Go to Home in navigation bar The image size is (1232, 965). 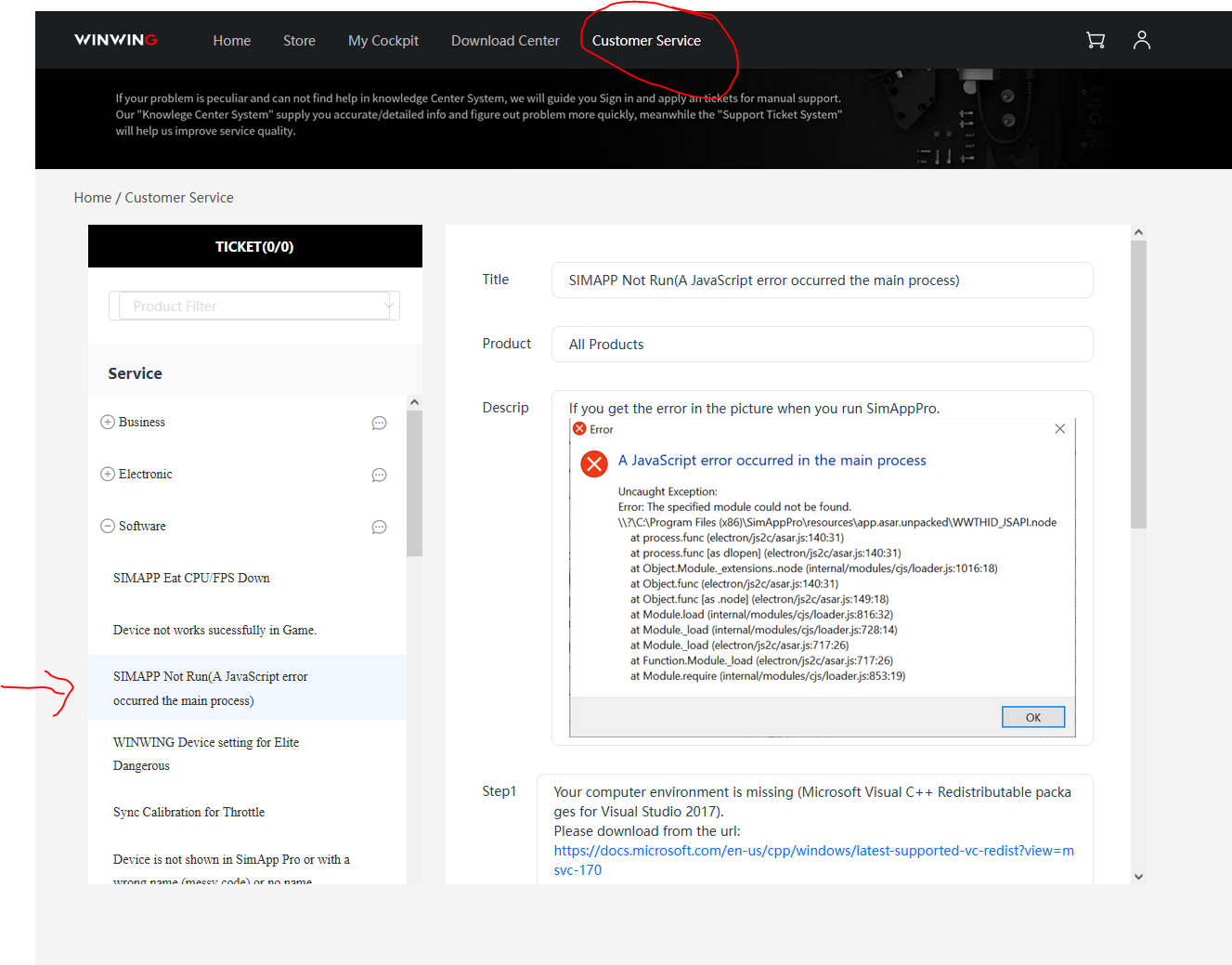(x=232, y=41)
